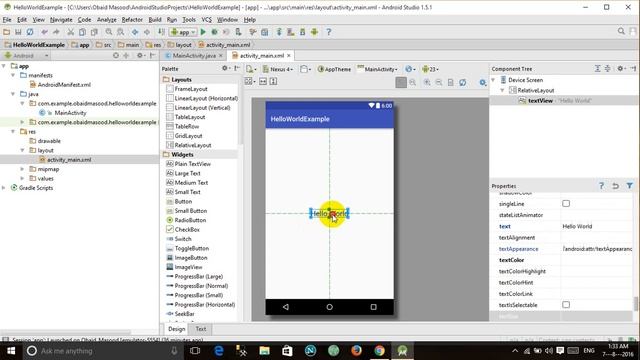Toggle the singleLine checkbox
The width and height of the screenshot is (640, 360).
566,203
